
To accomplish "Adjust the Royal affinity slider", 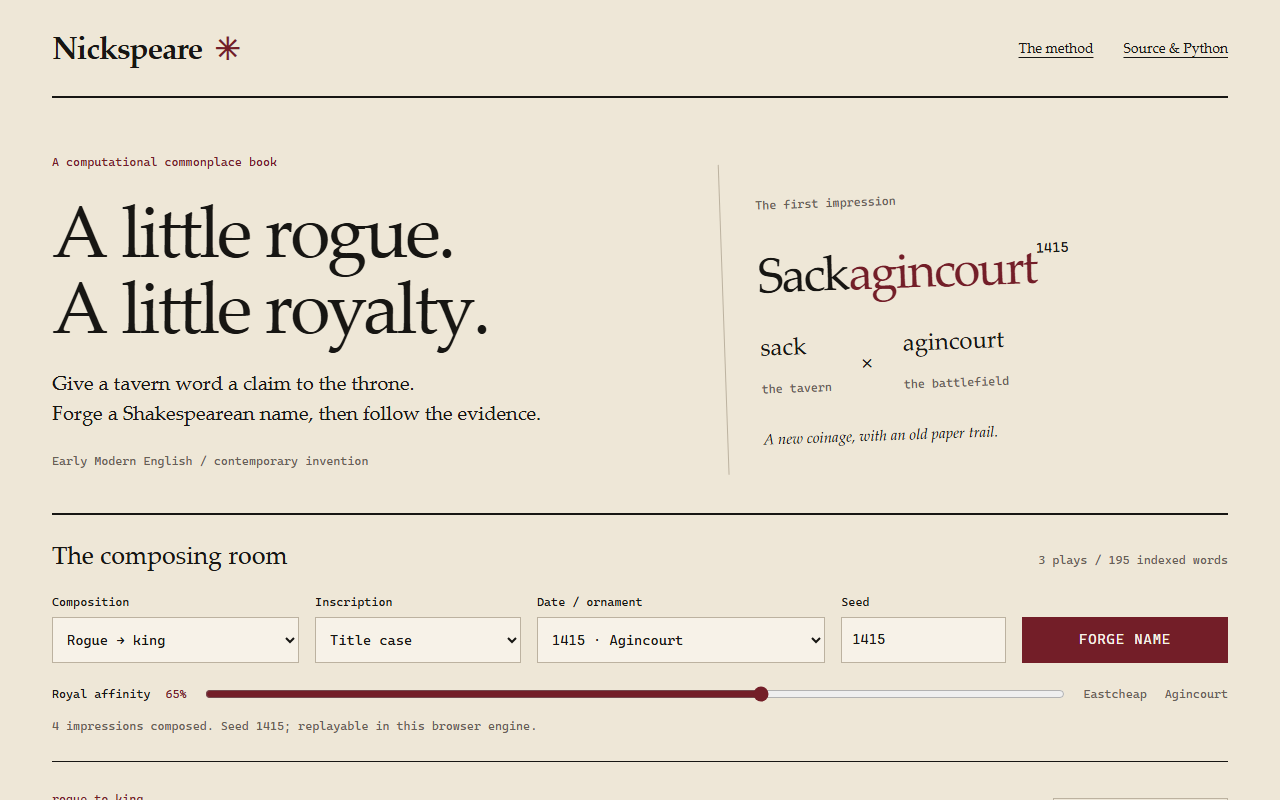I will (x=635, y=694).
